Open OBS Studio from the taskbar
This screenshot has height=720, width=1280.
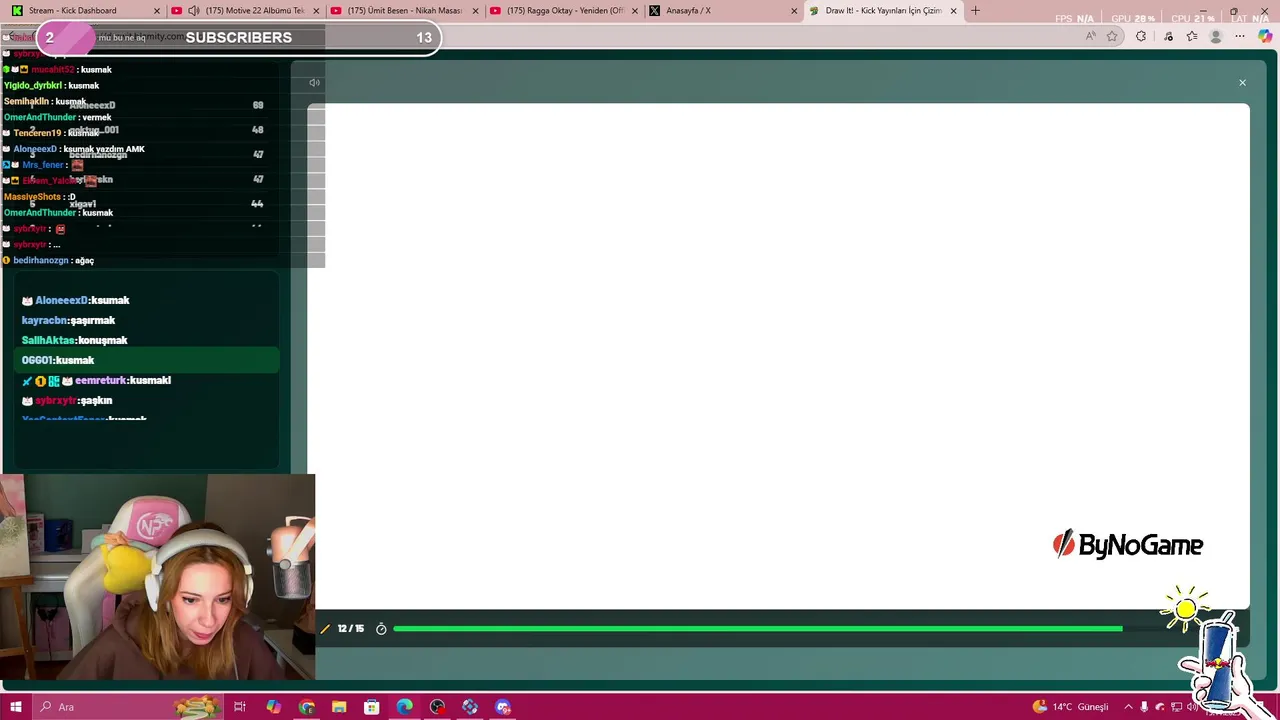coord(437,707)
